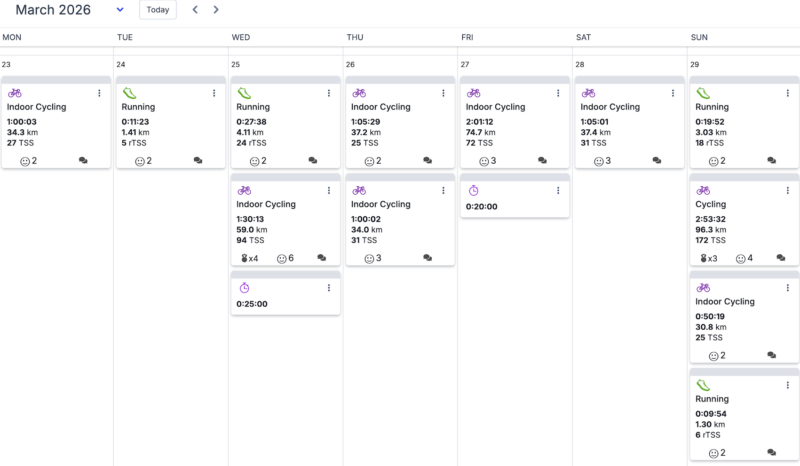Click the stopwatch icon on Friday's 0:20:00 workout

(474, 190)
